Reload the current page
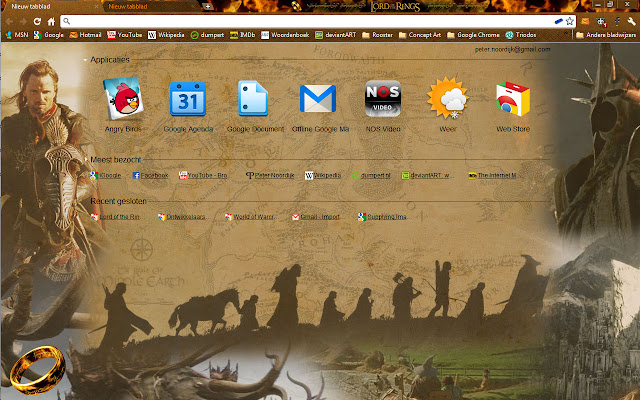 click(x=37, y=22)
